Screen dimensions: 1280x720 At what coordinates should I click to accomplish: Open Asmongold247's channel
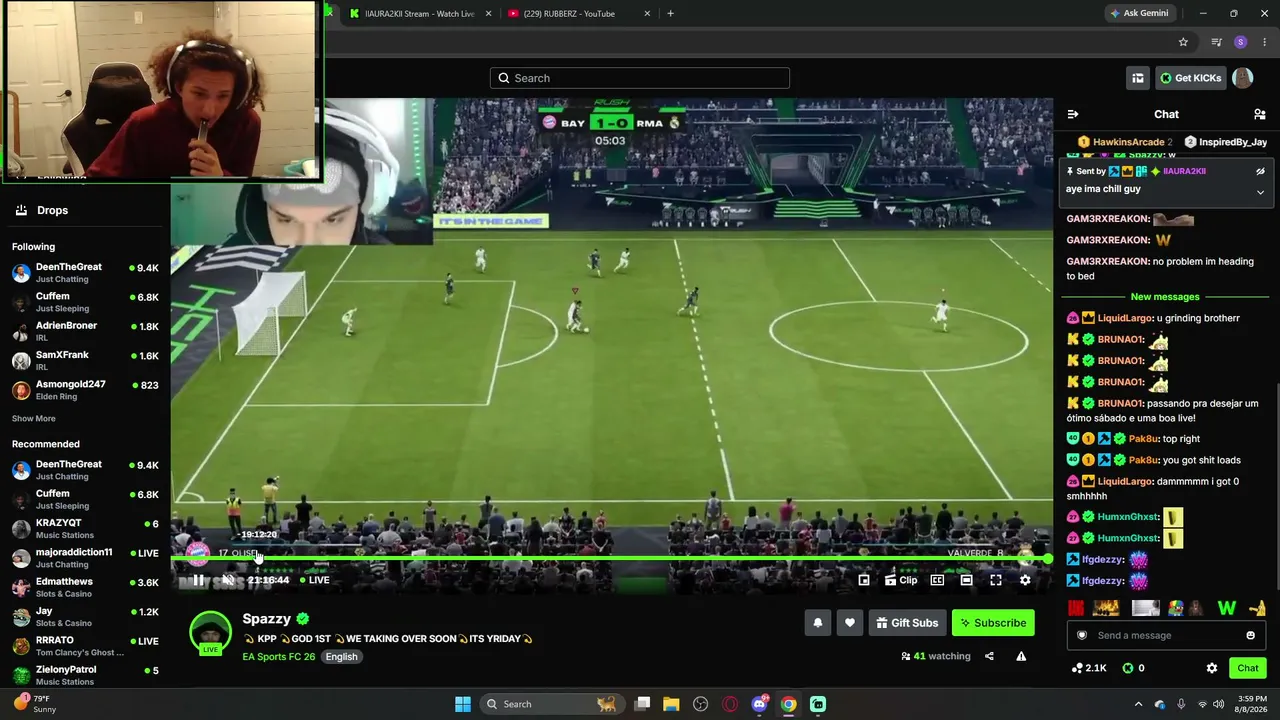[x=84, y=390]
